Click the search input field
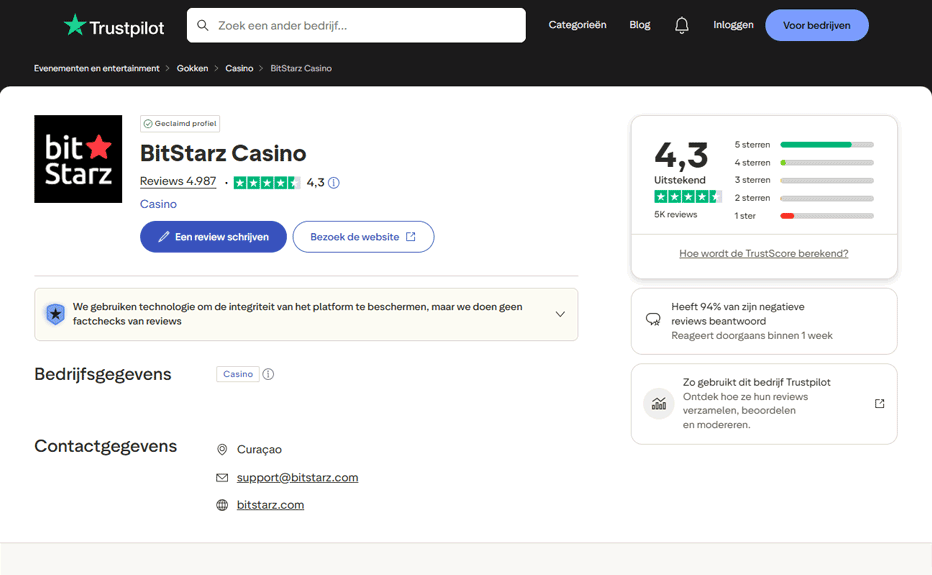 click(x=356, y=26)
